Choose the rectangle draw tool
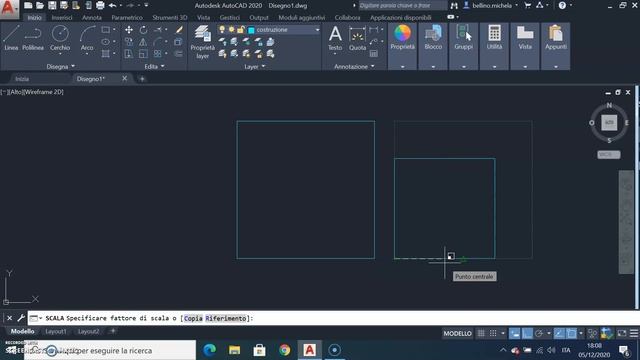The width and height of the screenshot is (640, 360). pos(105,30)
